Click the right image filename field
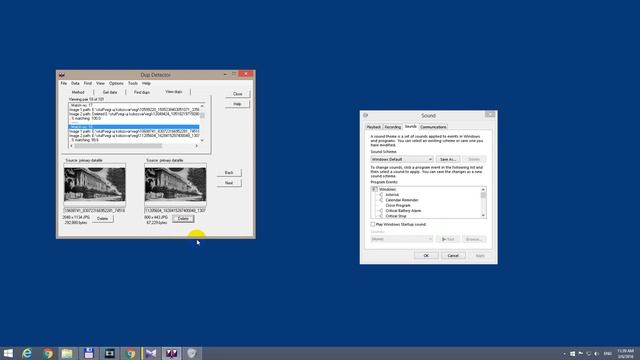 point(175,211)
